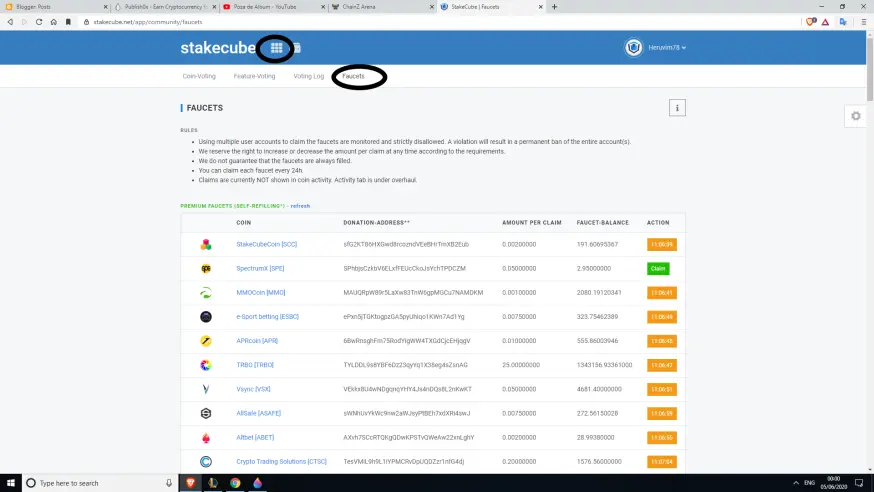Launch Chrome from the Windows taskbar
The width and height of the screenshot is (874, 492).
[235, 483]
